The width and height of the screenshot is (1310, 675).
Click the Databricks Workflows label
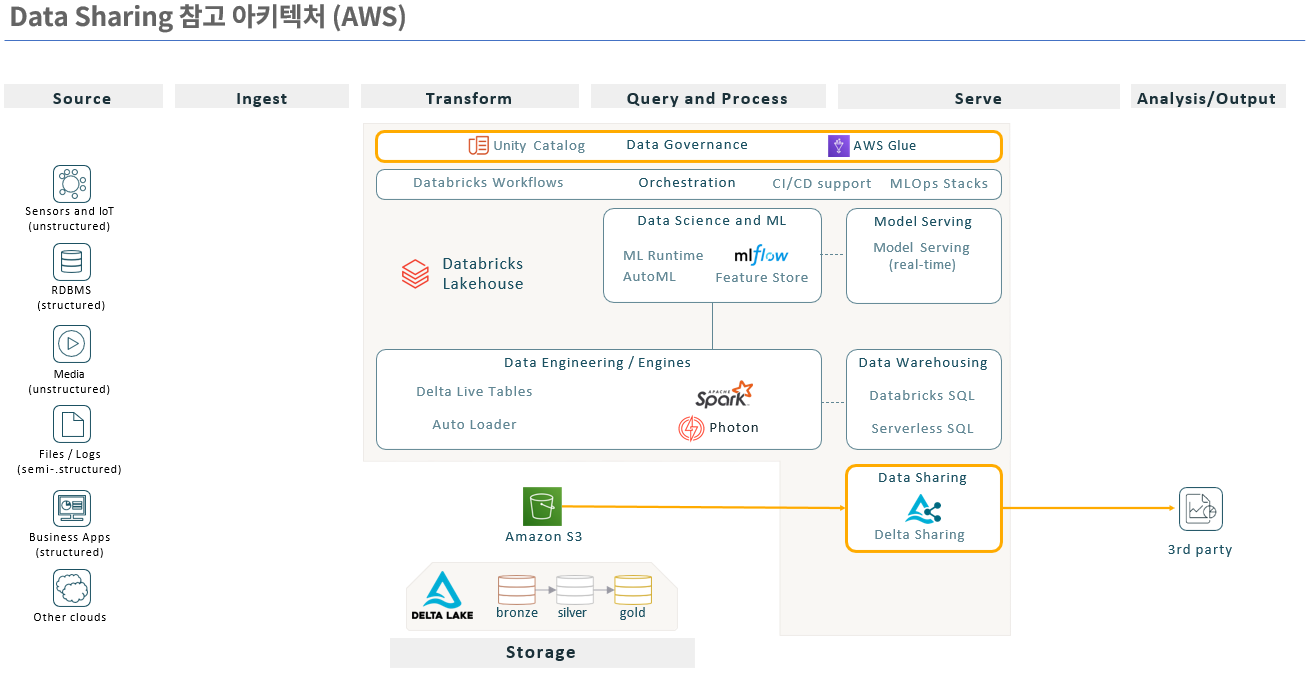pos(488,183)
